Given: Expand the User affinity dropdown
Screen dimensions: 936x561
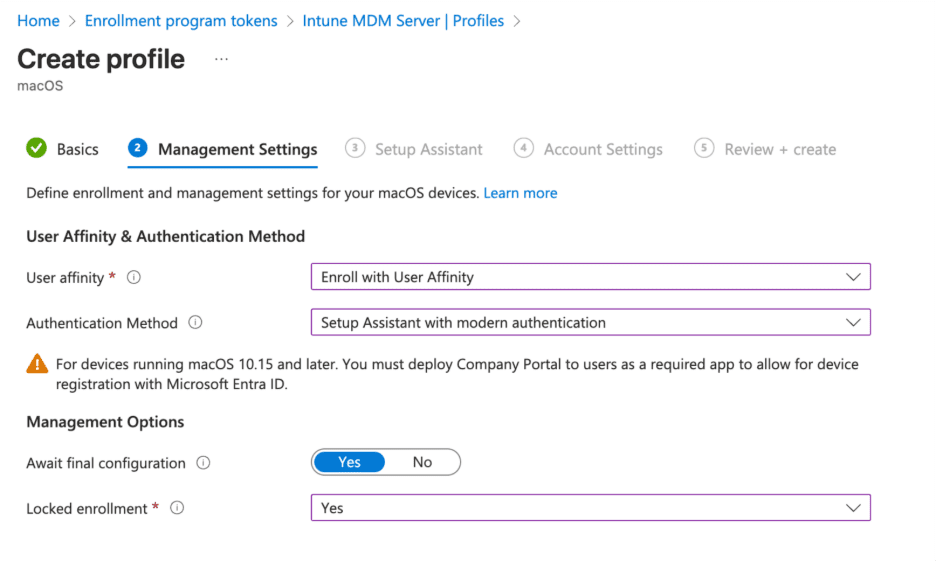Looking at the screenshot, I should point(590,277).
